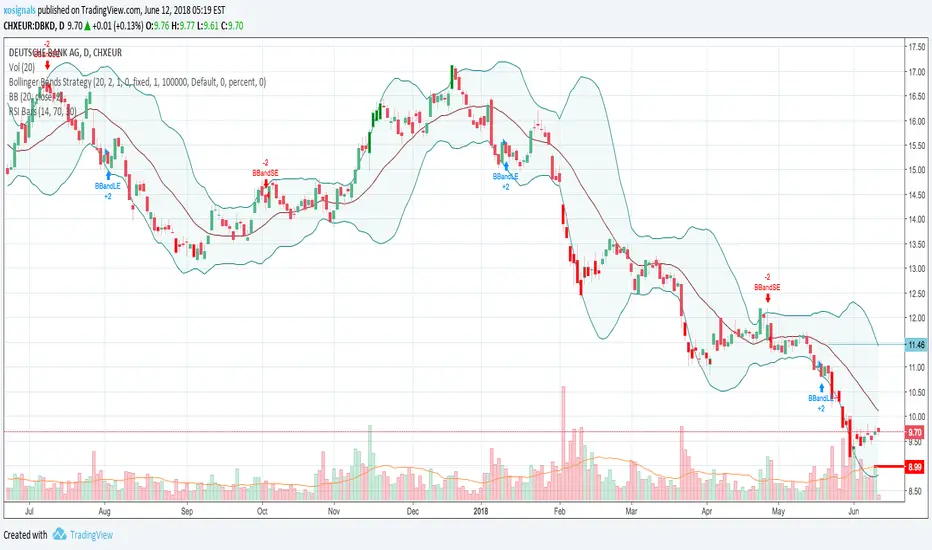Image resolution: width=932 pixels, height=550 pixels.
Task: Open the TradingView link in footer
Action: pos(91,535)
